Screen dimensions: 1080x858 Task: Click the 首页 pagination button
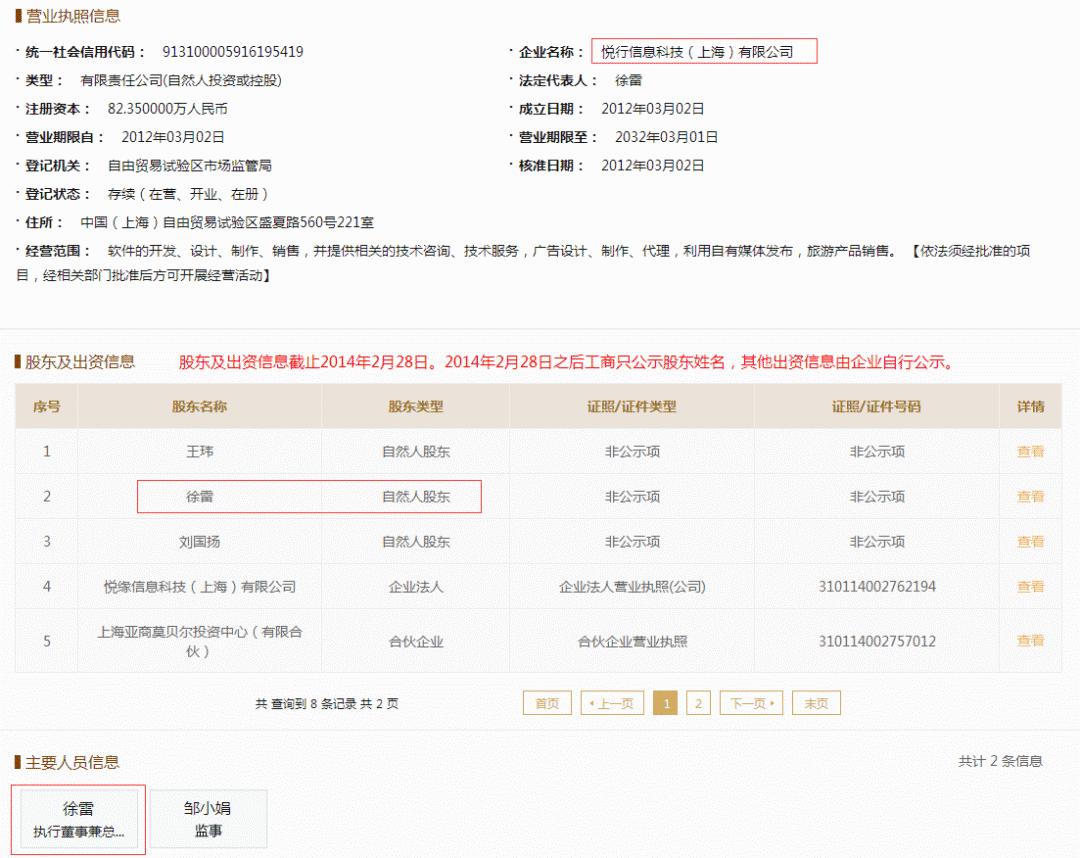[x=547, y=703]
